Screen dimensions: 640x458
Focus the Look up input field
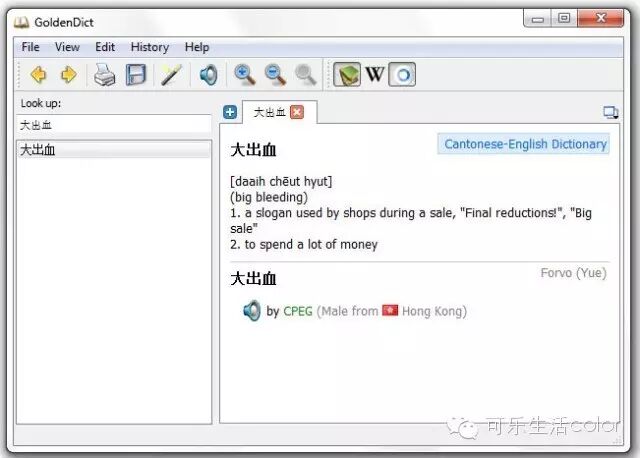pos(114,125)
